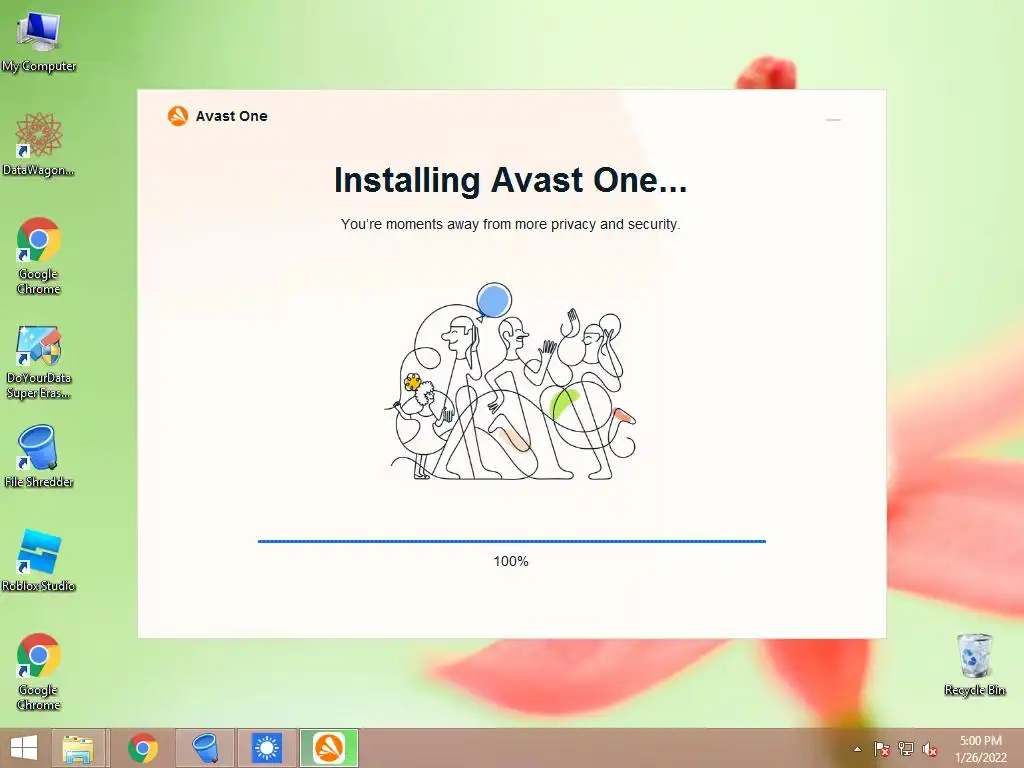Click the Windows Start button
Screen dimensions: 1024x768
(24, 748)
